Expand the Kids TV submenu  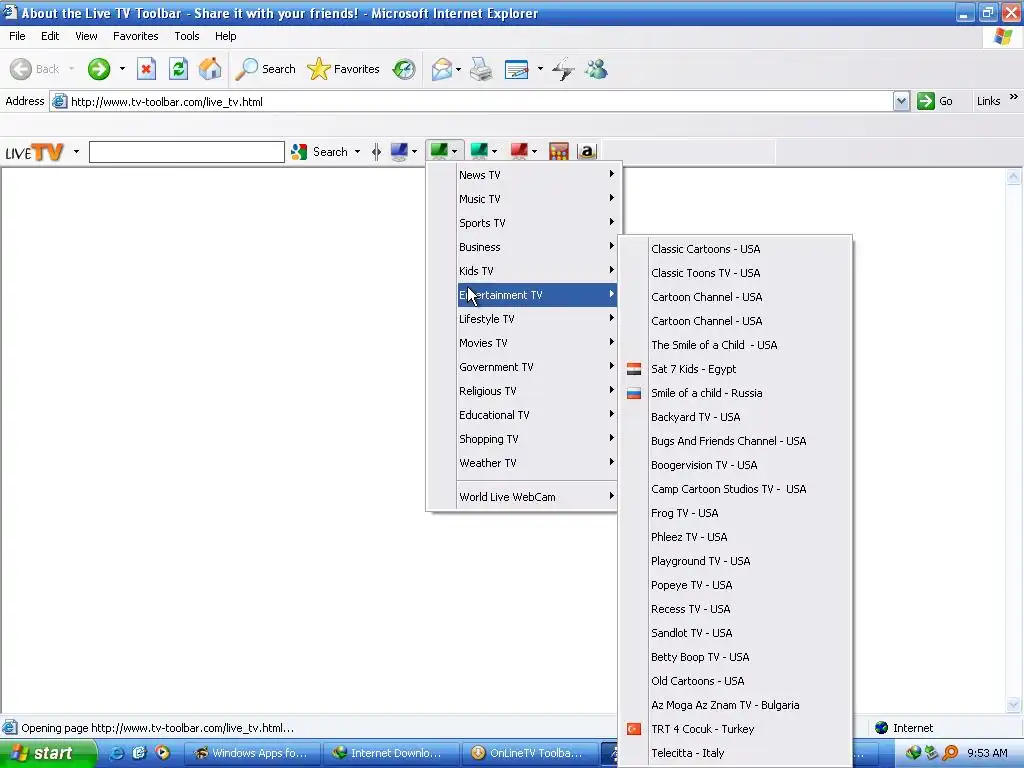point(537,271)
